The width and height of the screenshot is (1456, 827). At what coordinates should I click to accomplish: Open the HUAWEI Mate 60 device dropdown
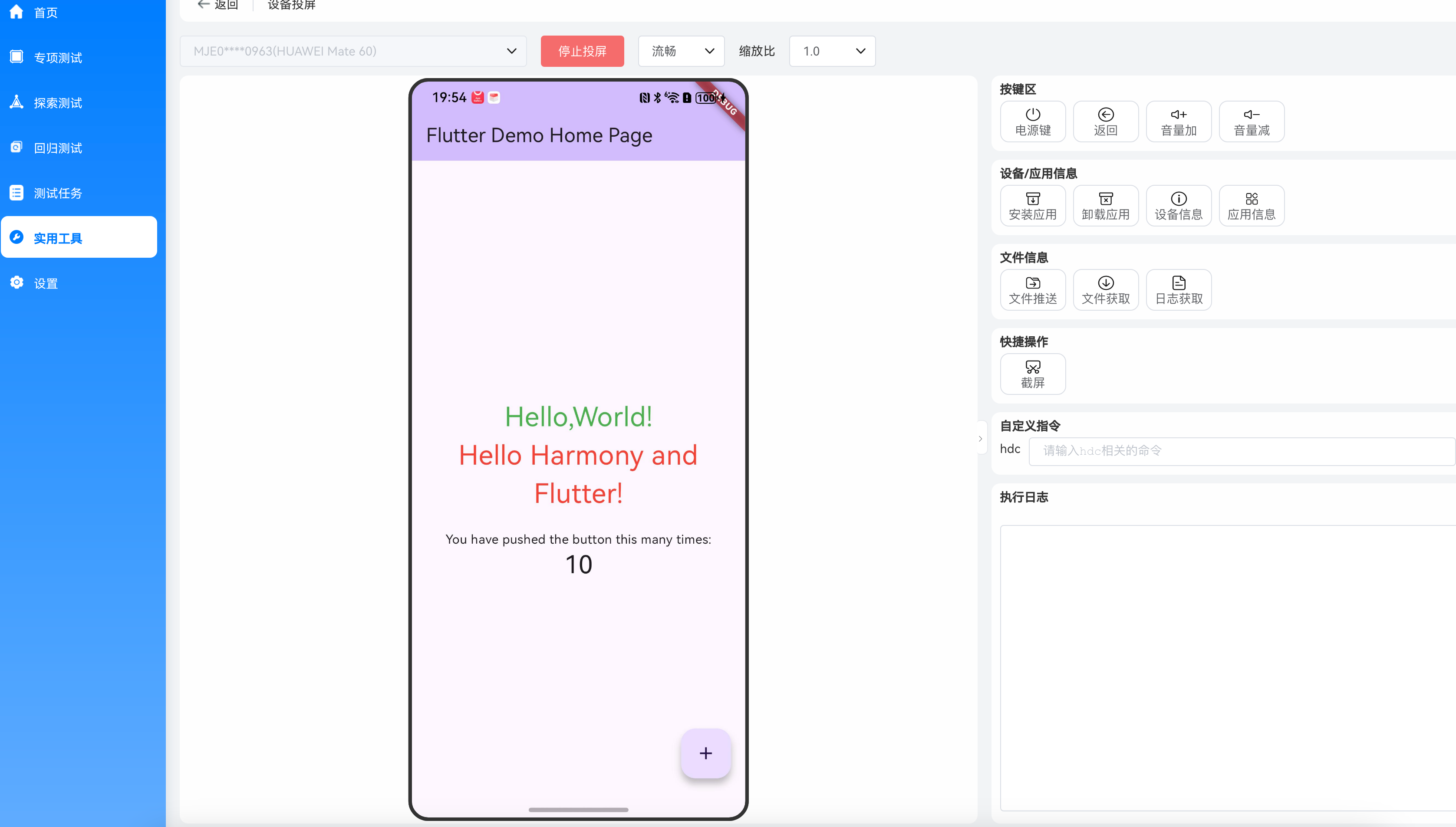353,51
